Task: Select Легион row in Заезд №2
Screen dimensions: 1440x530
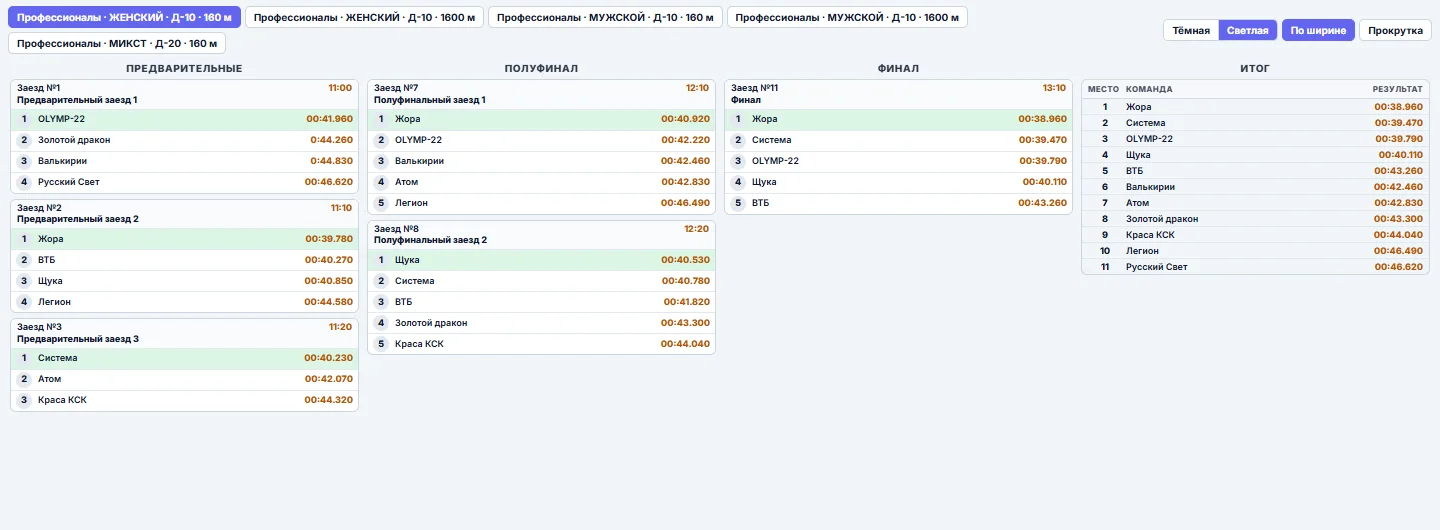Action: 184,302
